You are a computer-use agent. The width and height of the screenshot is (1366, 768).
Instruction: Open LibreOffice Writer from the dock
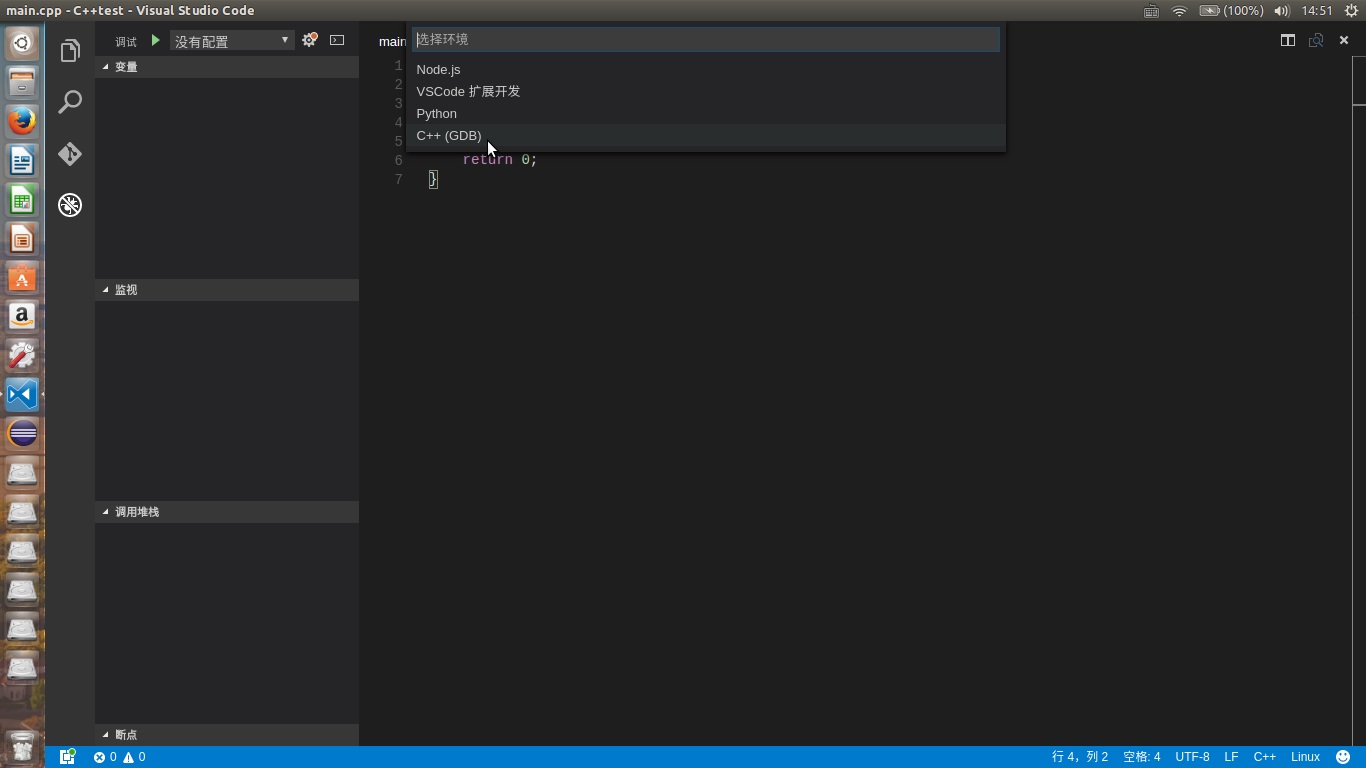[x=22, y=160]
